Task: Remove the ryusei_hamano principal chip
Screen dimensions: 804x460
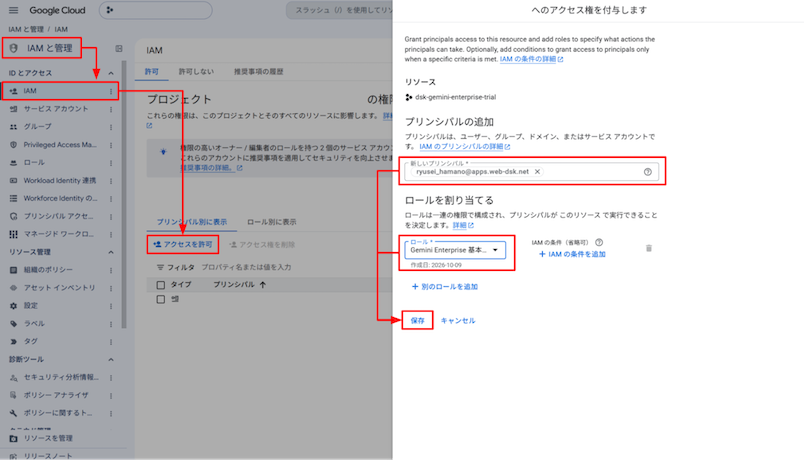Action: pos(537,172)
